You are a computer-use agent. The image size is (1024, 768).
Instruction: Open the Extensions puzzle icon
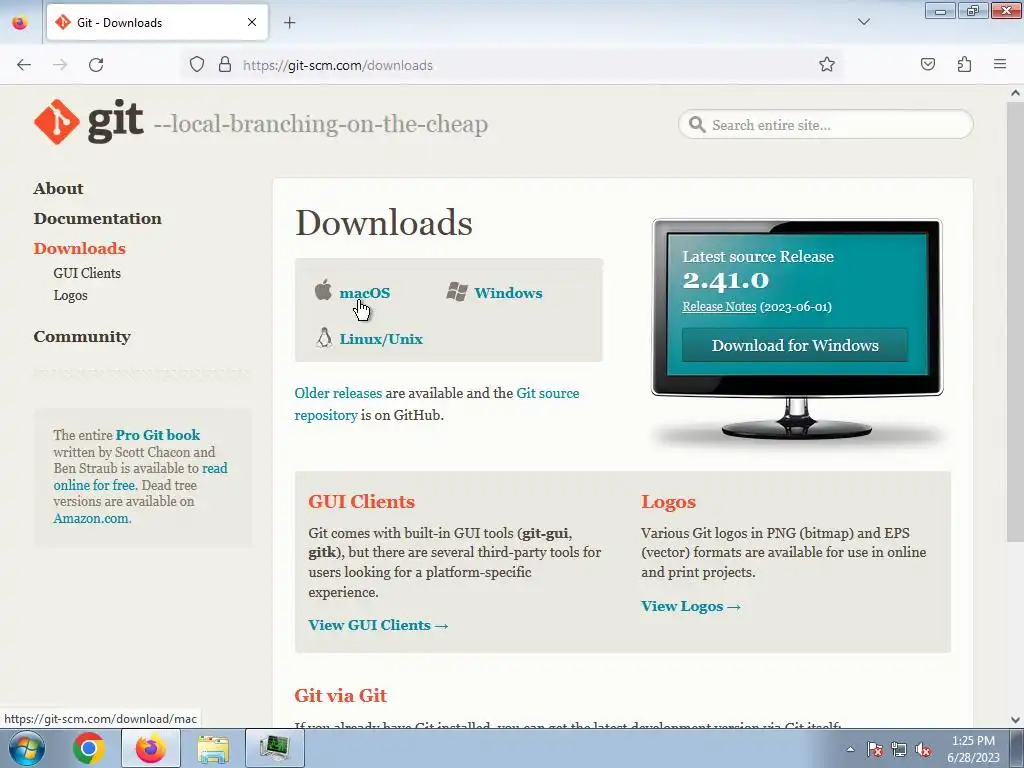(x=964, y=64)
